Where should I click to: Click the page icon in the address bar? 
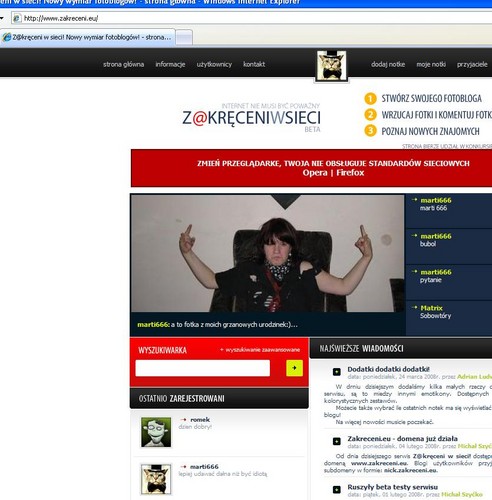coord(17,18)
